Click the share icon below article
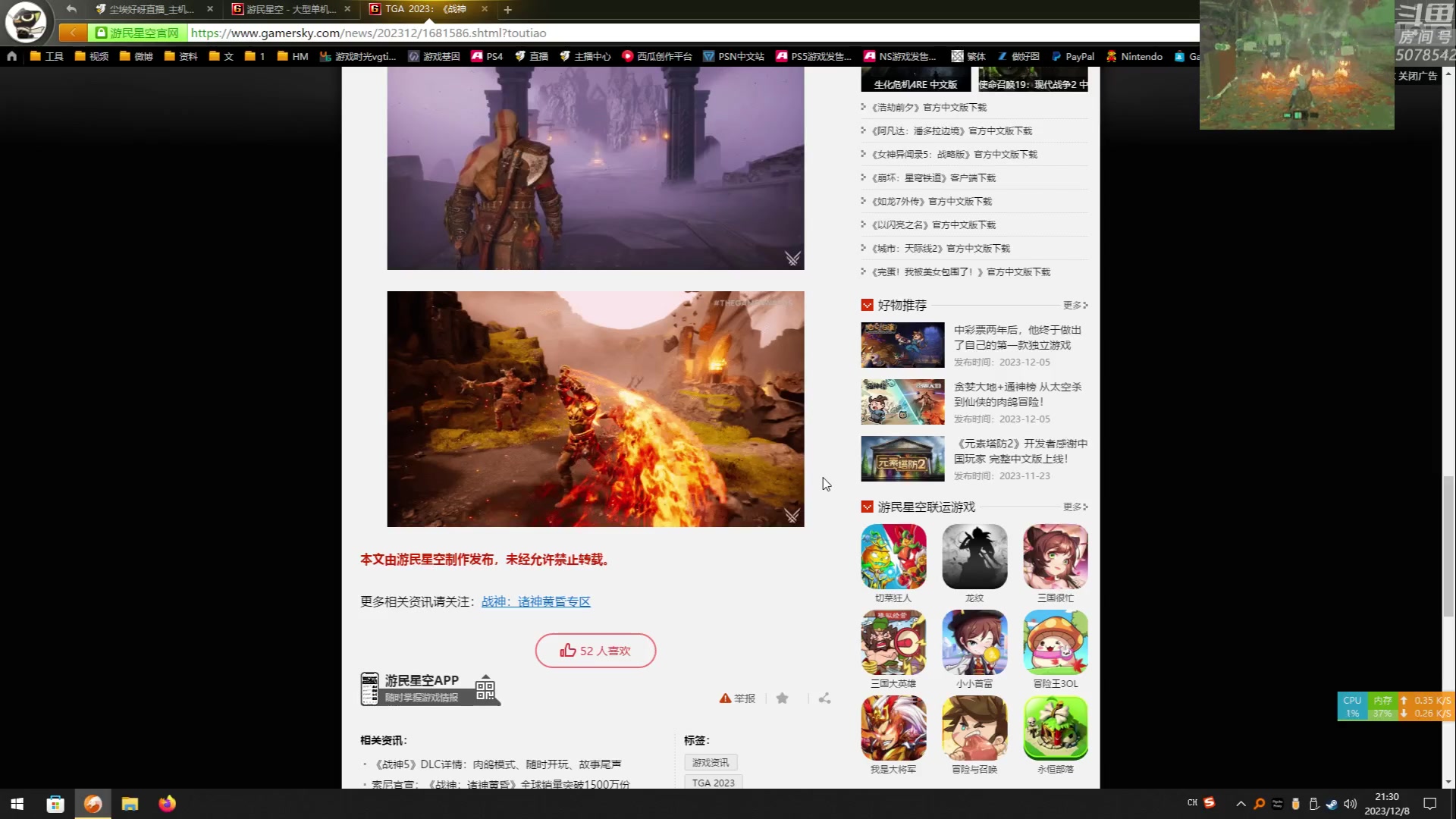Image resolution: width=1456 pixels, height=819 pixels. [x=824, y=698]
